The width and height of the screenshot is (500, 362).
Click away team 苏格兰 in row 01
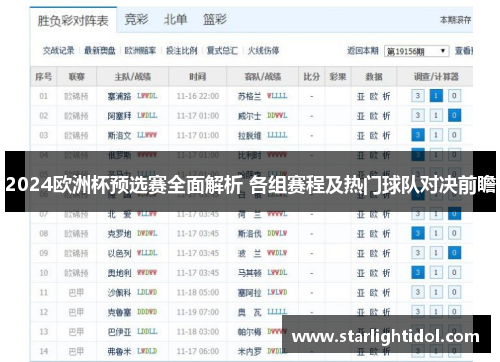[249, 97]
